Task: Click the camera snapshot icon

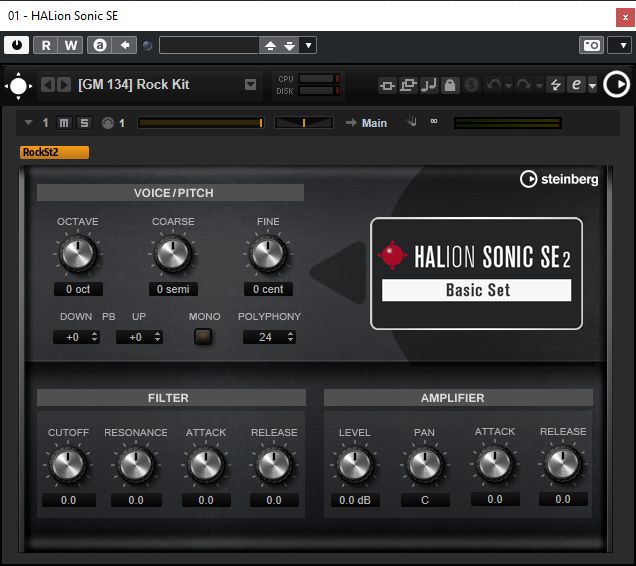Action: (591, 45)
